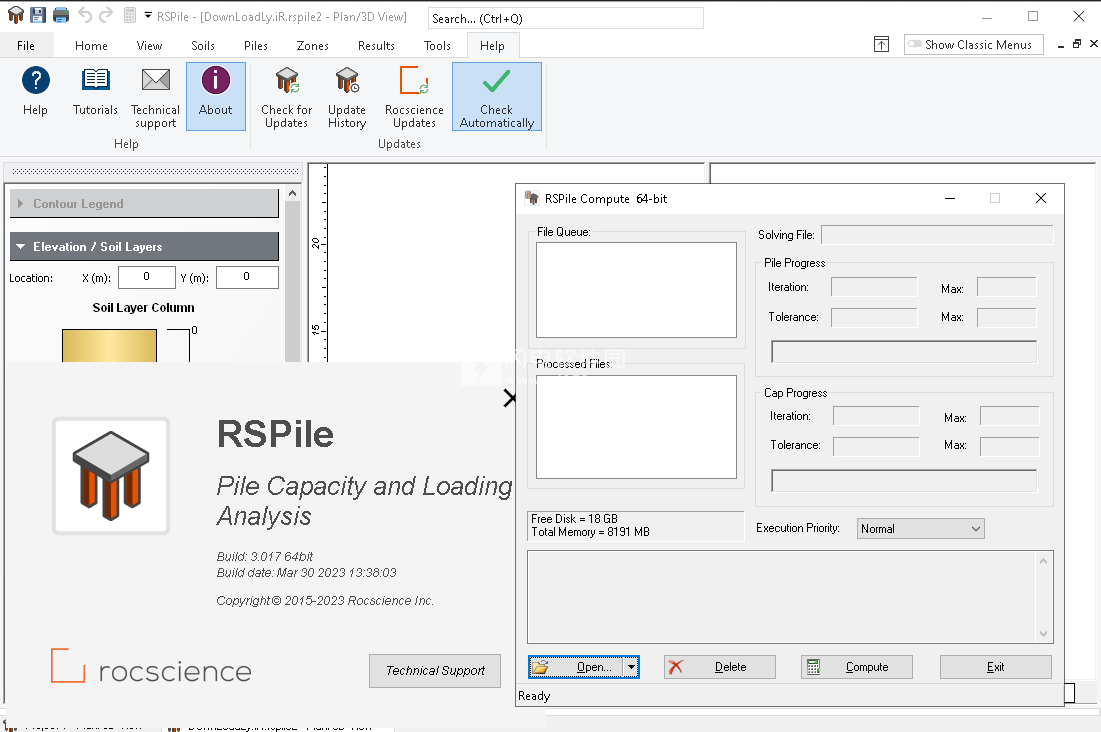
Task: Switch to the Zones ribbon tab
Action: pyautogui.click(x=312, y=46)
